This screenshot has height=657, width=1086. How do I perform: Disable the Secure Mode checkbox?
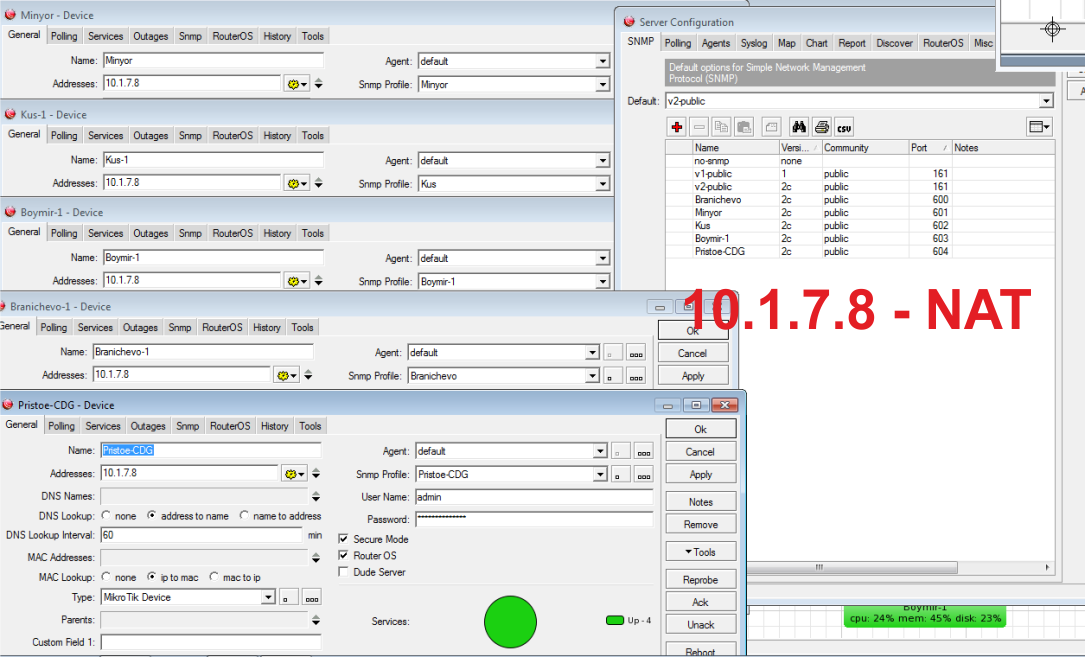[x=345, y=539]
